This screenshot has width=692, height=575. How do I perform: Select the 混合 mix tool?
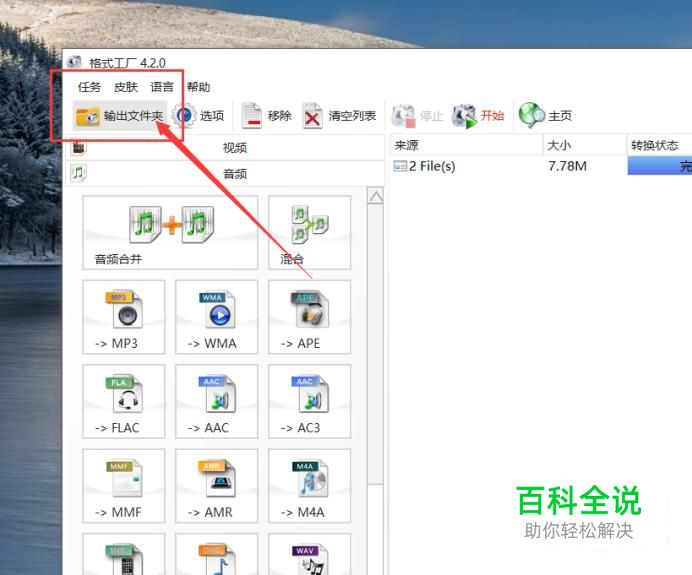309,233
